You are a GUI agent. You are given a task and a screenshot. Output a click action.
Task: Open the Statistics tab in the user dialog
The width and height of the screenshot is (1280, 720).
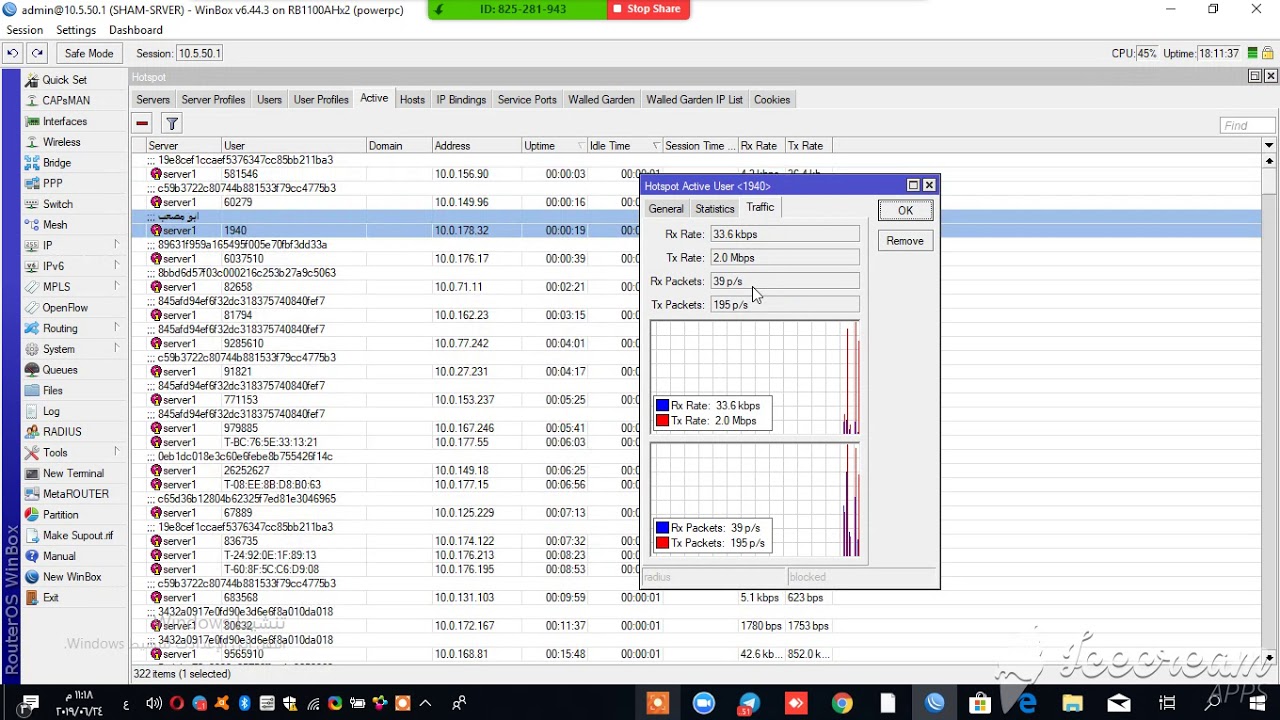(x=715, y=209)
